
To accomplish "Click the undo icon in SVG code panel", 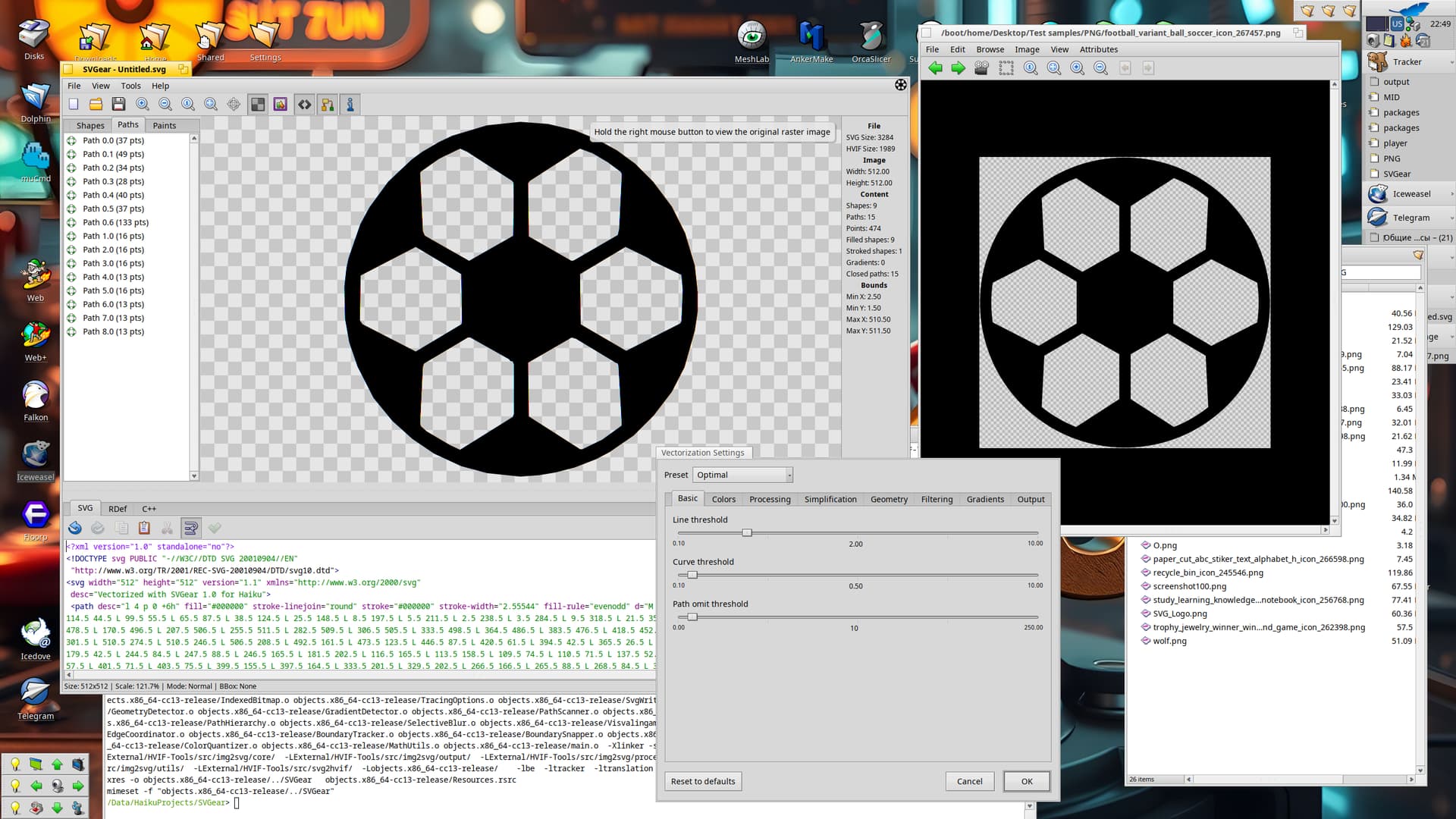I will click(x=75, y=528).
